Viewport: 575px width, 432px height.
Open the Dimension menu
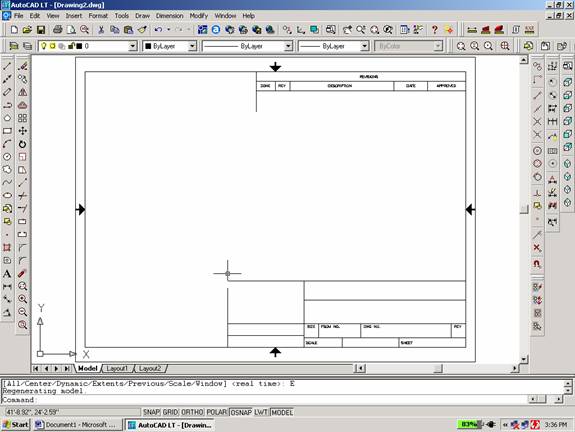(169, 16)
